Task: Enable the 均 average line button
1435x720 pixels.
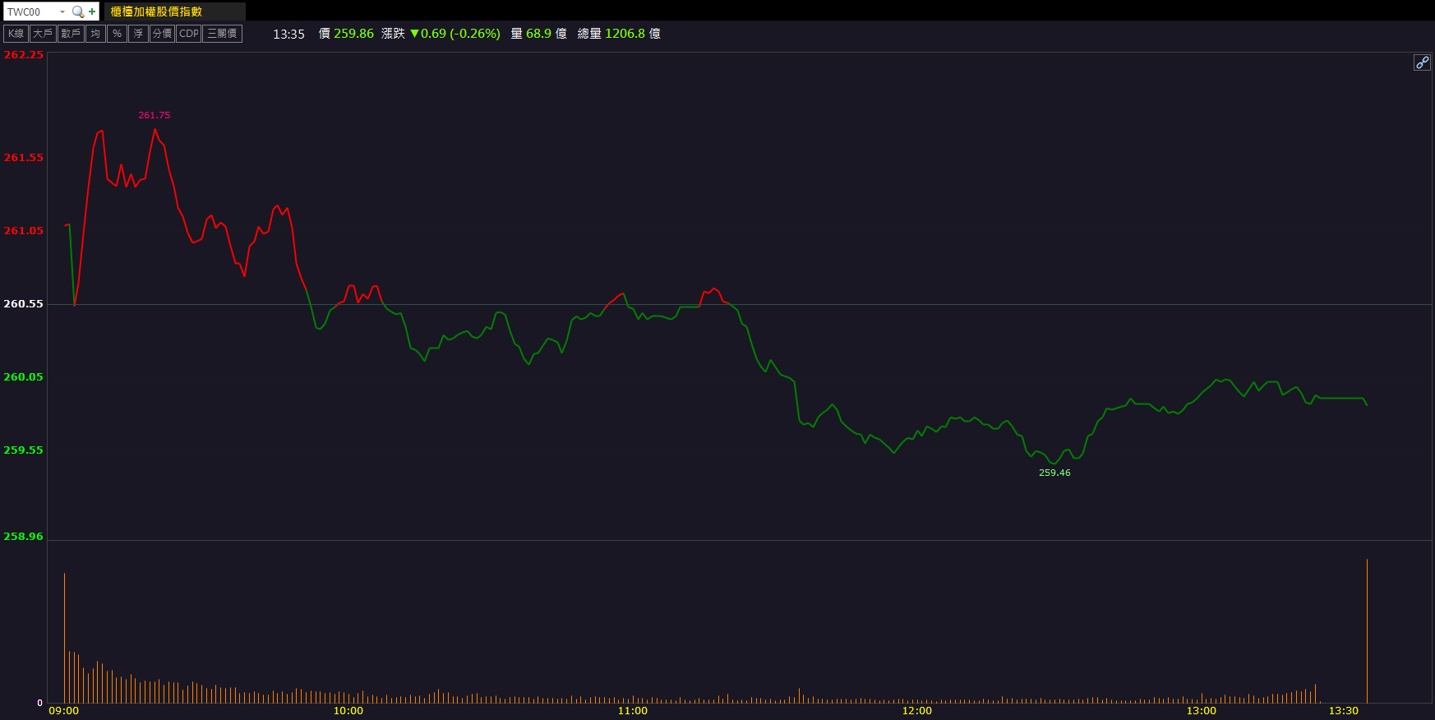Action: click(x=95, y=34)
